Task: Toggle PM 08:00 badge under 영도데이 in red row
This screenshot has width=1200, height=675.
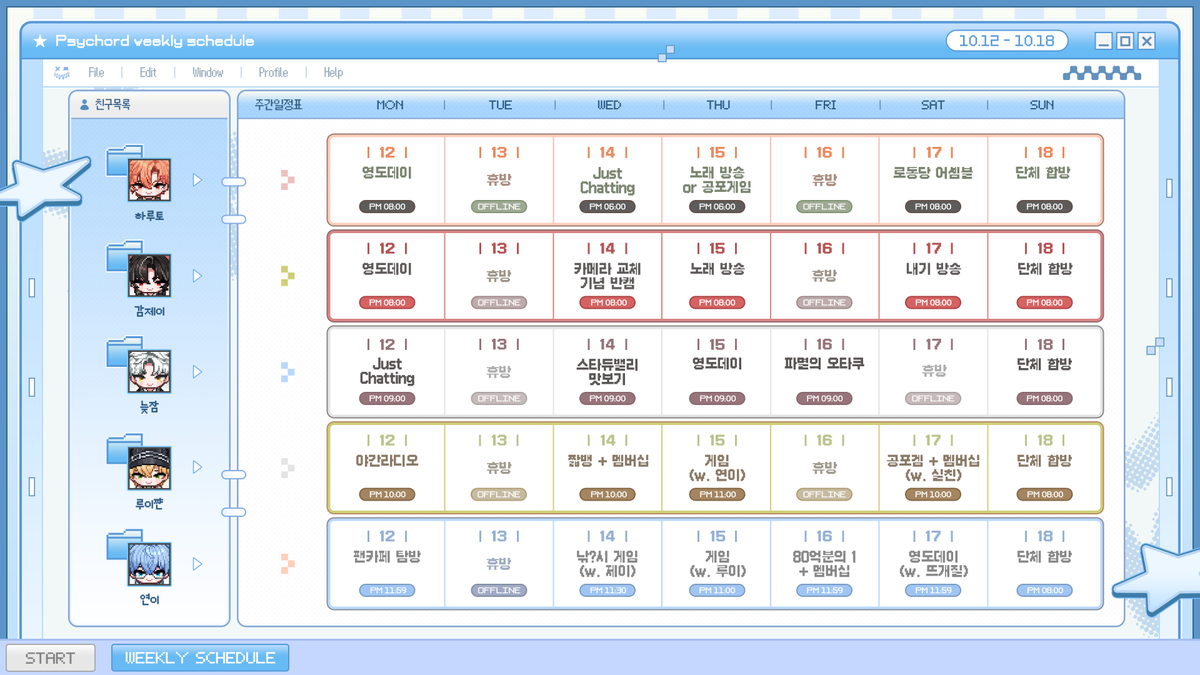Action: click(387, 303)
